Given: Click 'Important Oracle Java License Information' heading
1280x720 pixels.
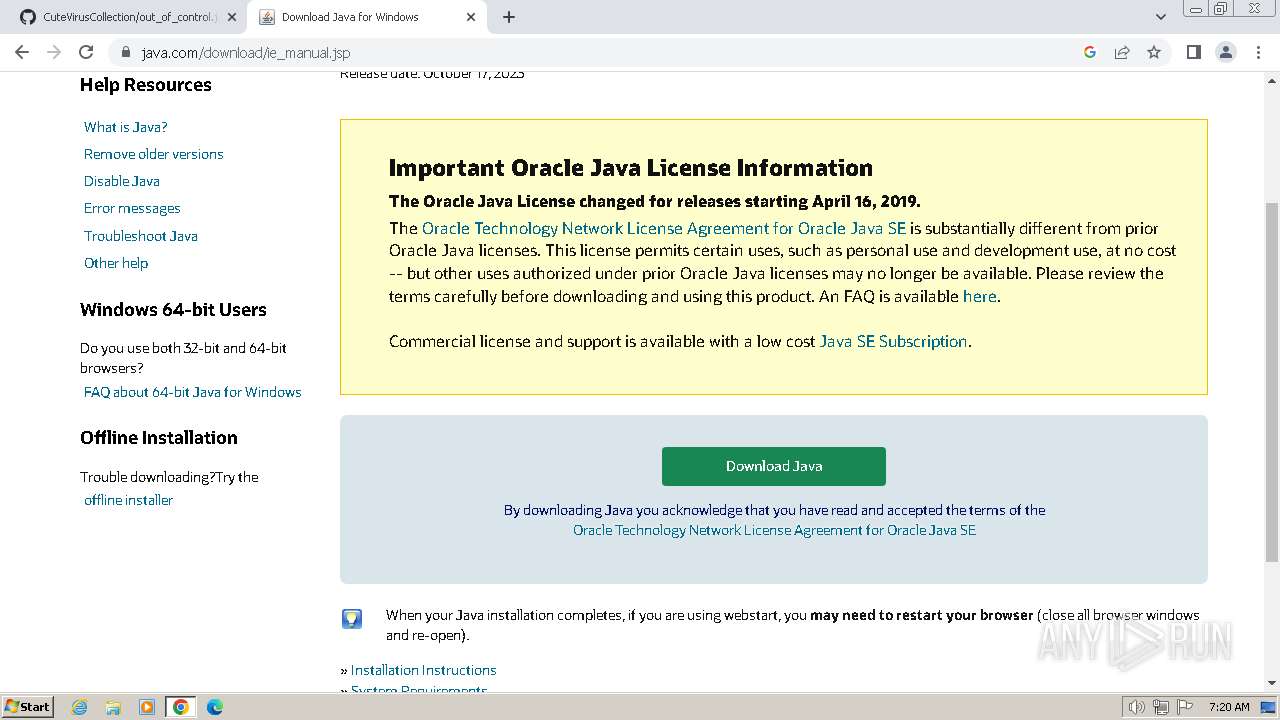Looking at the screenshot, I should [631, 168].
